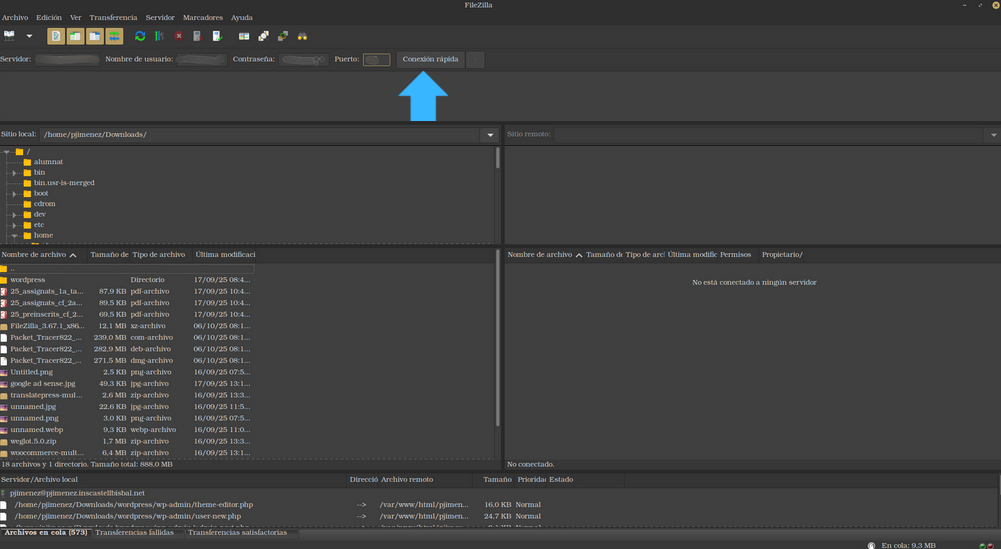The height and width of the screenshot is (549, 1001).
Task: Open the Sitio local path dropdown
Action: coord(489,135)
